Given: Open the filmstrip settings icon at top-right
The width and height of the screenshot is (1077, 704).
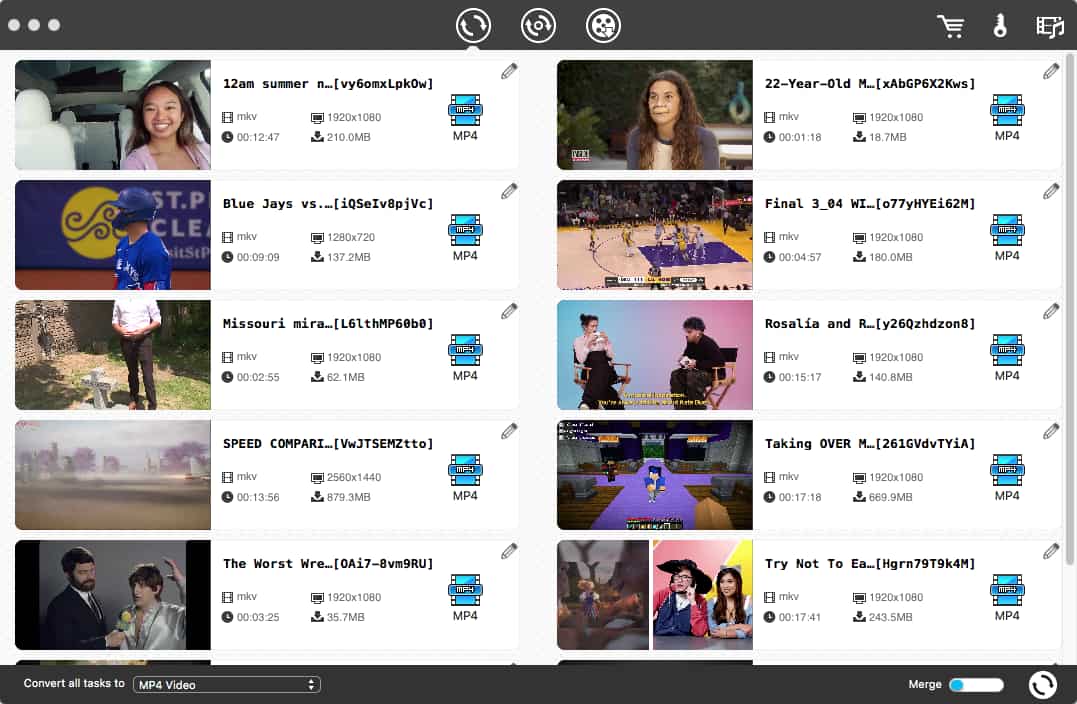Looking at the screenshot, I should [1049, 27].
